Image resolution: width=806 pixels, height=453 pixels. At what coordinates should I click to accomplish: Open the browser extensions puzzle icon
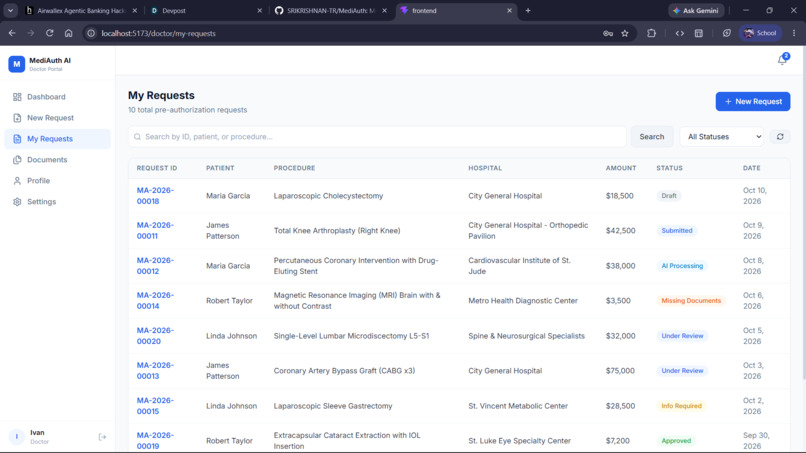click(x=651, y=33)
